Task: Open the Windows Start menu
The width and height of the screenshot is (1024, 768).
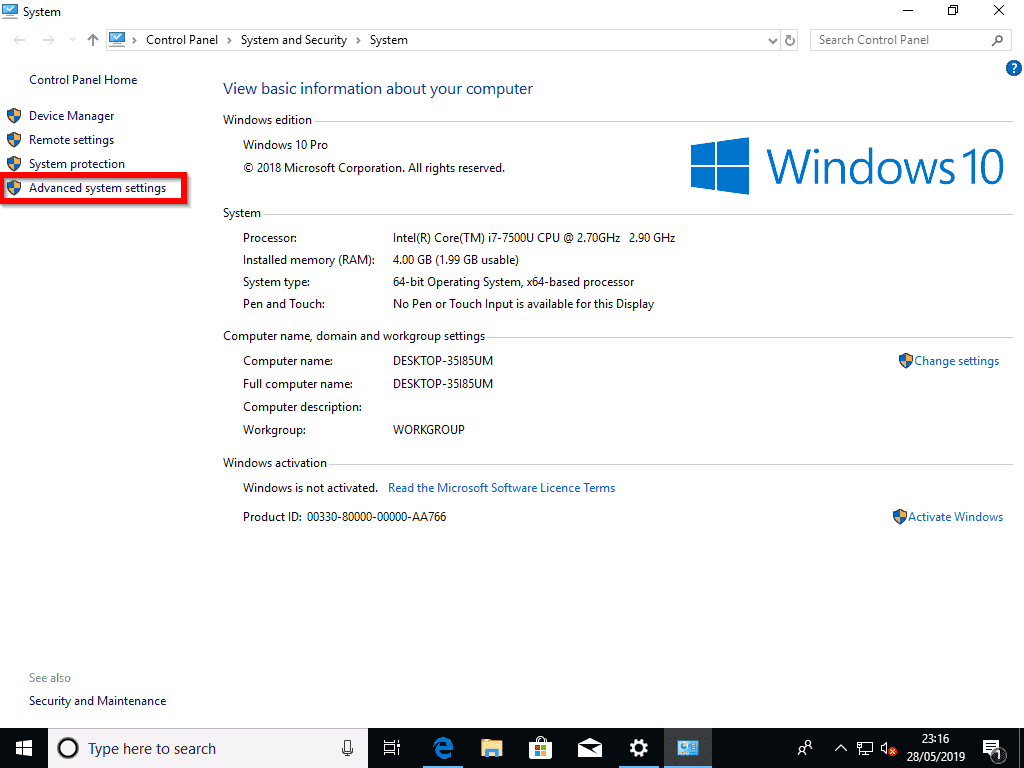Action: [x=24, y=748]
